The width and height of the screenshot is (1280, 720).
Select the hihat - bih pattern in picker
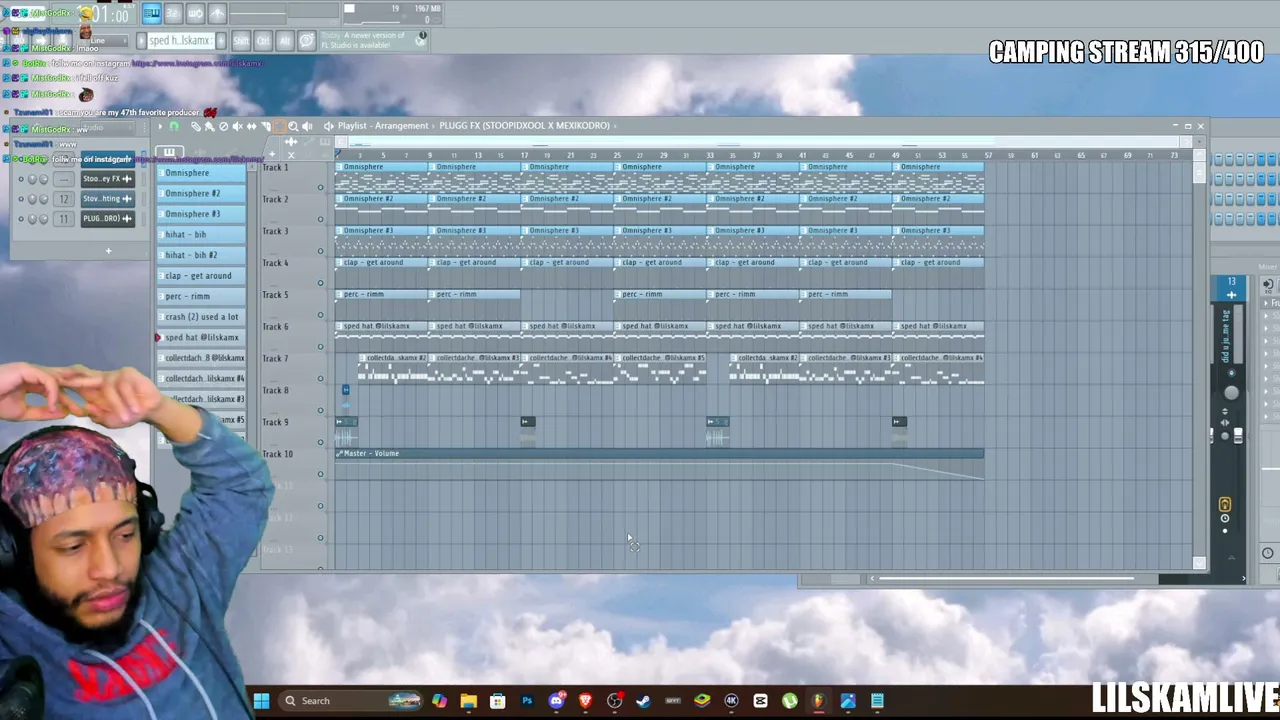click(x=201, y=234)
